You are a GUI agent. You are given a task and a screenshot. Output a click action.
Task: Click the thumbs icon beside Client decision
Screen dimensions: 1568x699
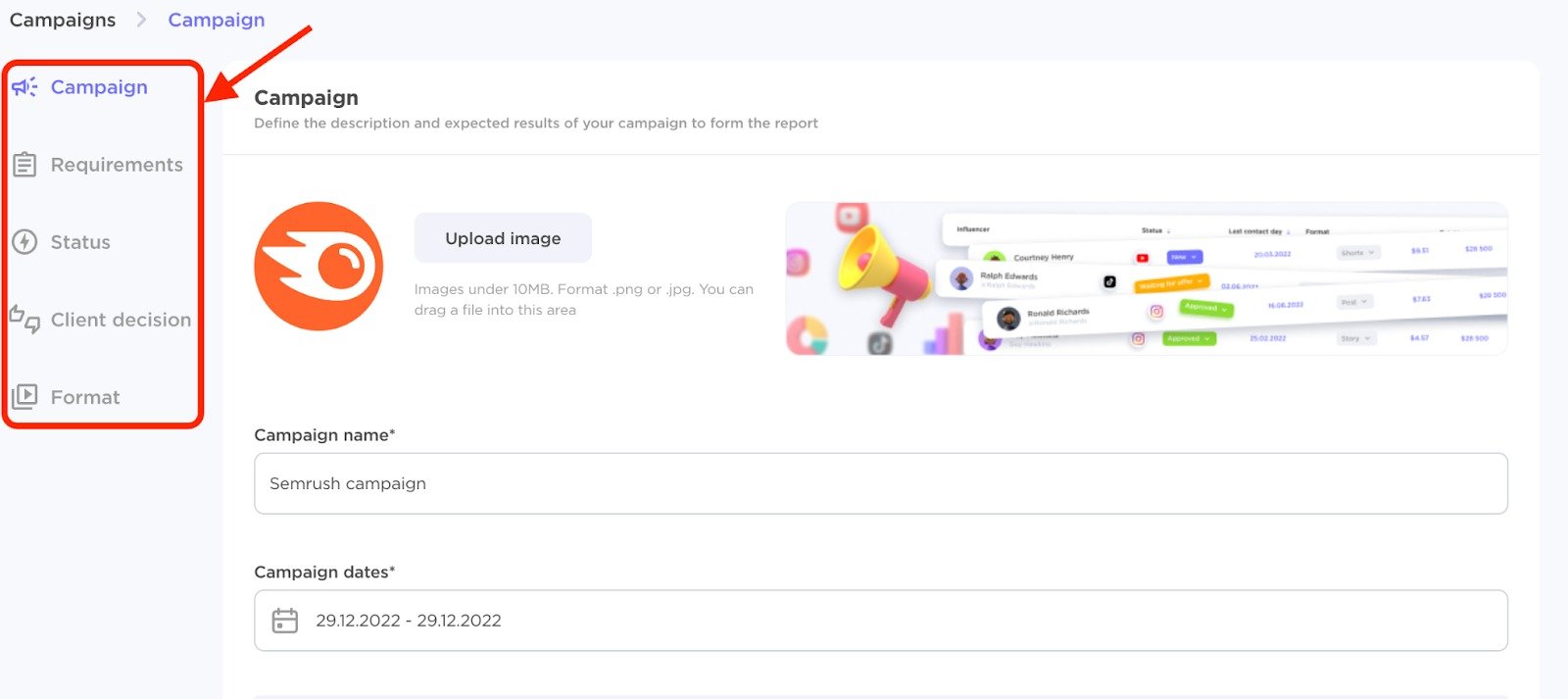coord(24,320)
